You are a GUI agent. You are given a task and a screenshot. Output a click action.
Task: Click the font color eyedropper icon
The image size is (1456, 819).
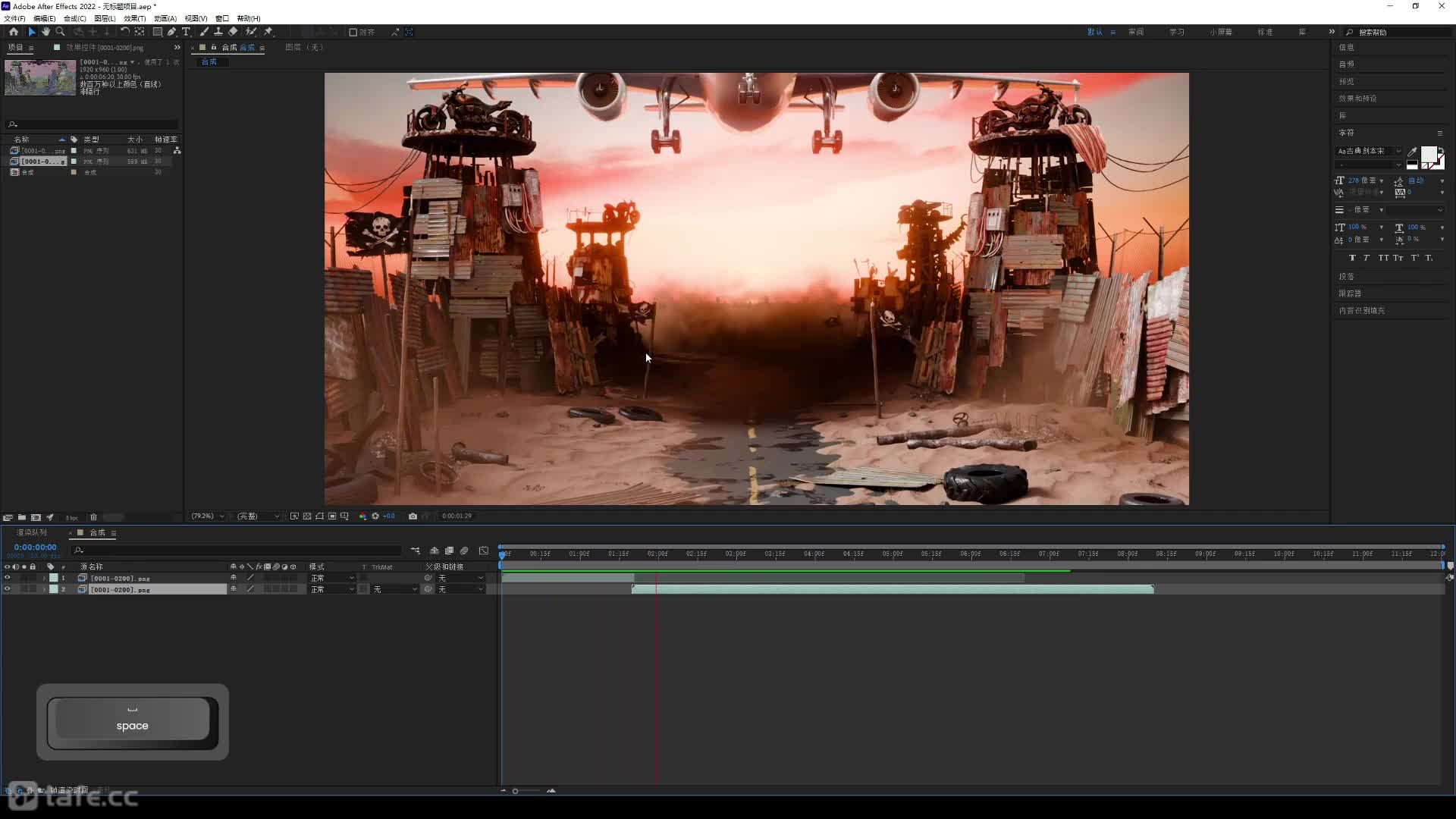click(x=1412, y=152)
